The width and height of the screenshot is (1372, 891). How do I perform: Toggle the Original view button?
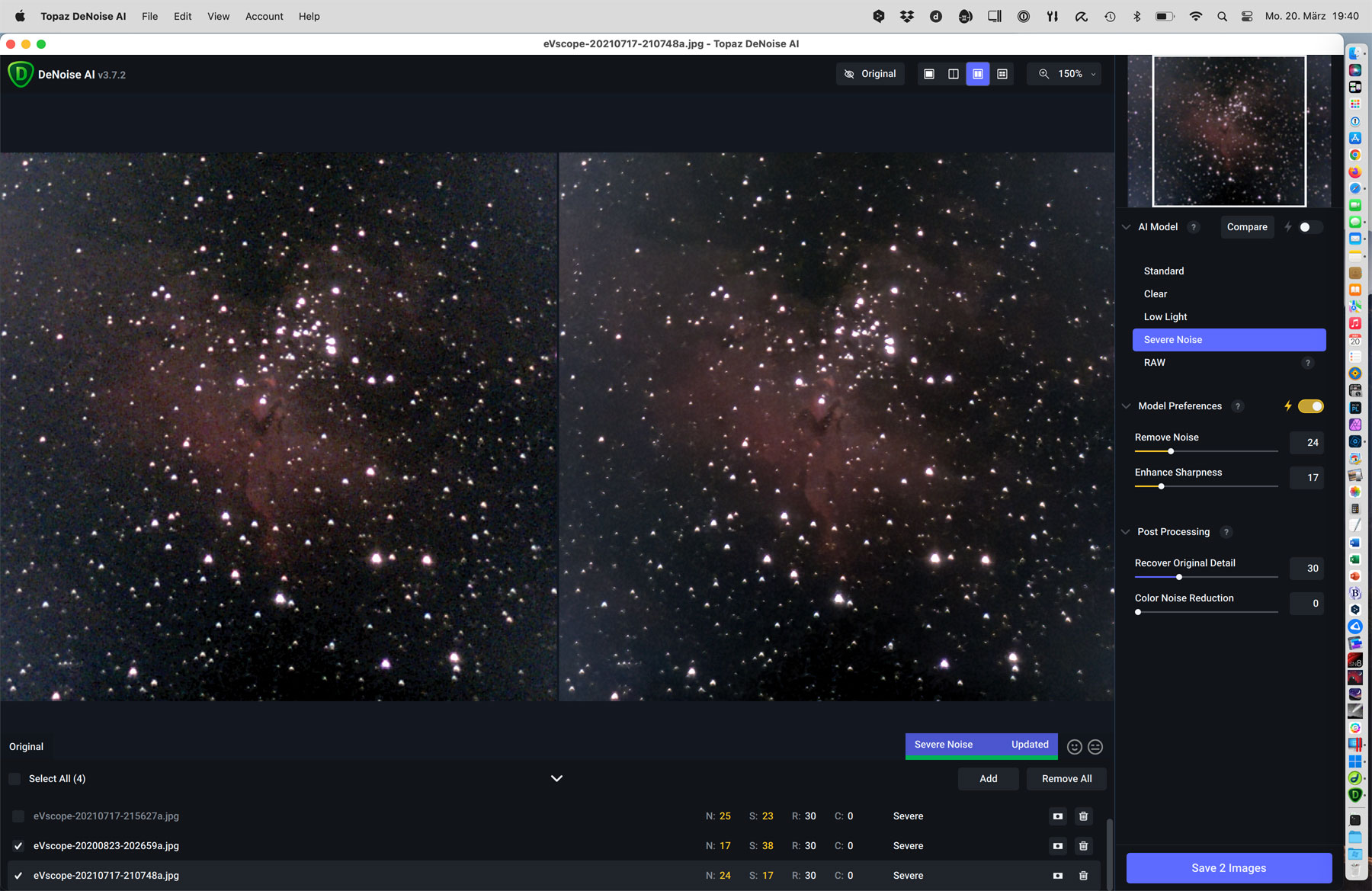click(870, 74)
